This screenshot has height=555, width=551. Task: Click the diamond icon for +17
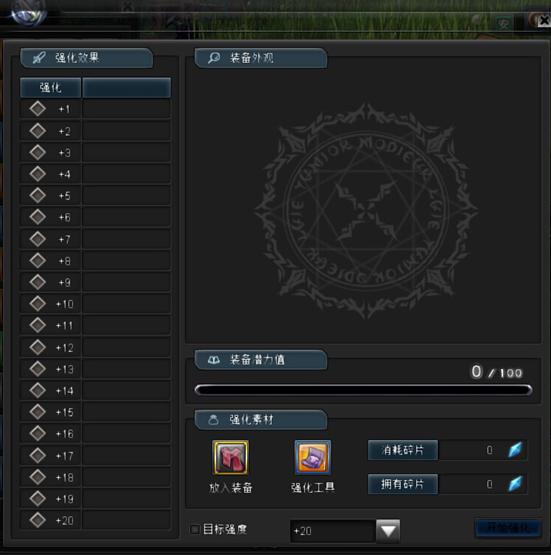click(38, 456)
